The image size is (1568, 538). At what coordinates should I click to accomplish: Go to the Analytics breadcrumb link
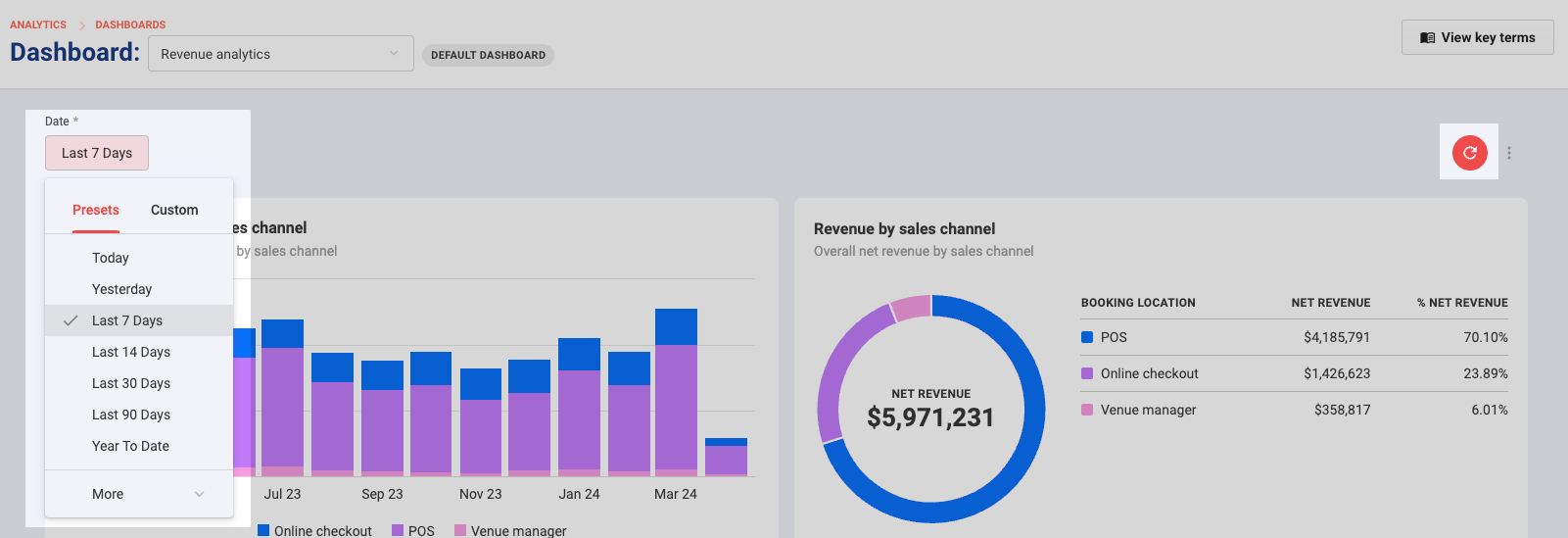point(38,24)
